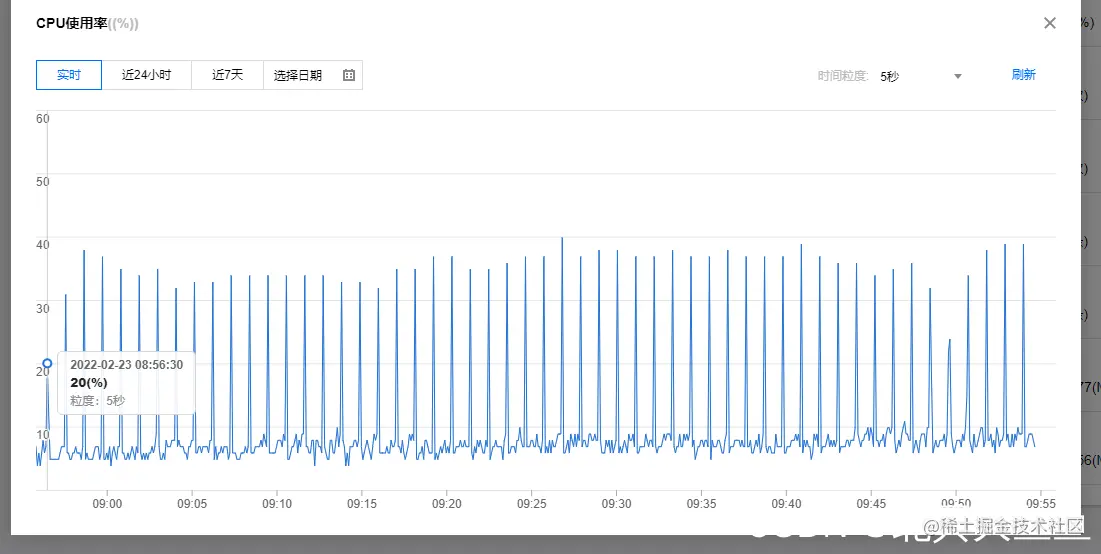Click the 09:40 x-axis label

tap(786, 504)
